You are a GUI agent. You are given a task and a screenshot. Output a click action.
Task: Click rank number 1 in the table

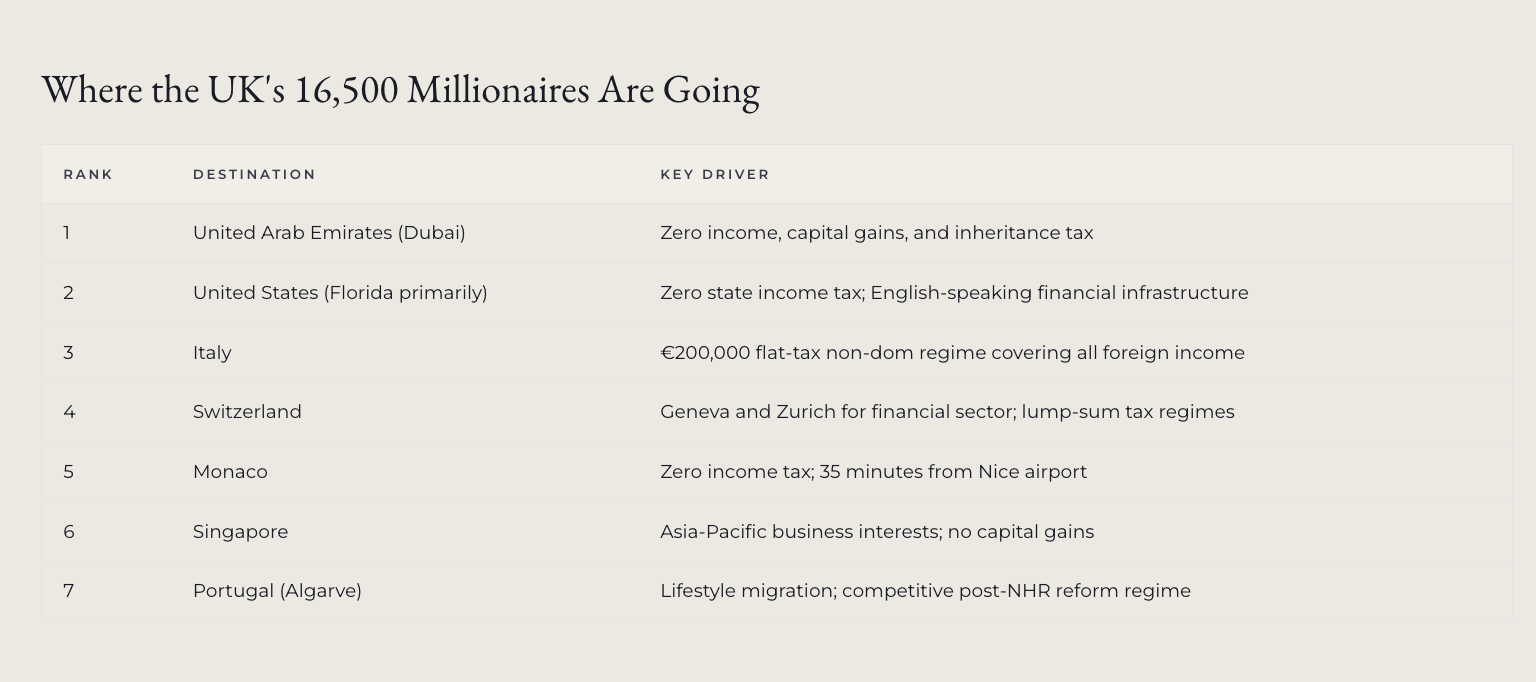click(67, 233)
